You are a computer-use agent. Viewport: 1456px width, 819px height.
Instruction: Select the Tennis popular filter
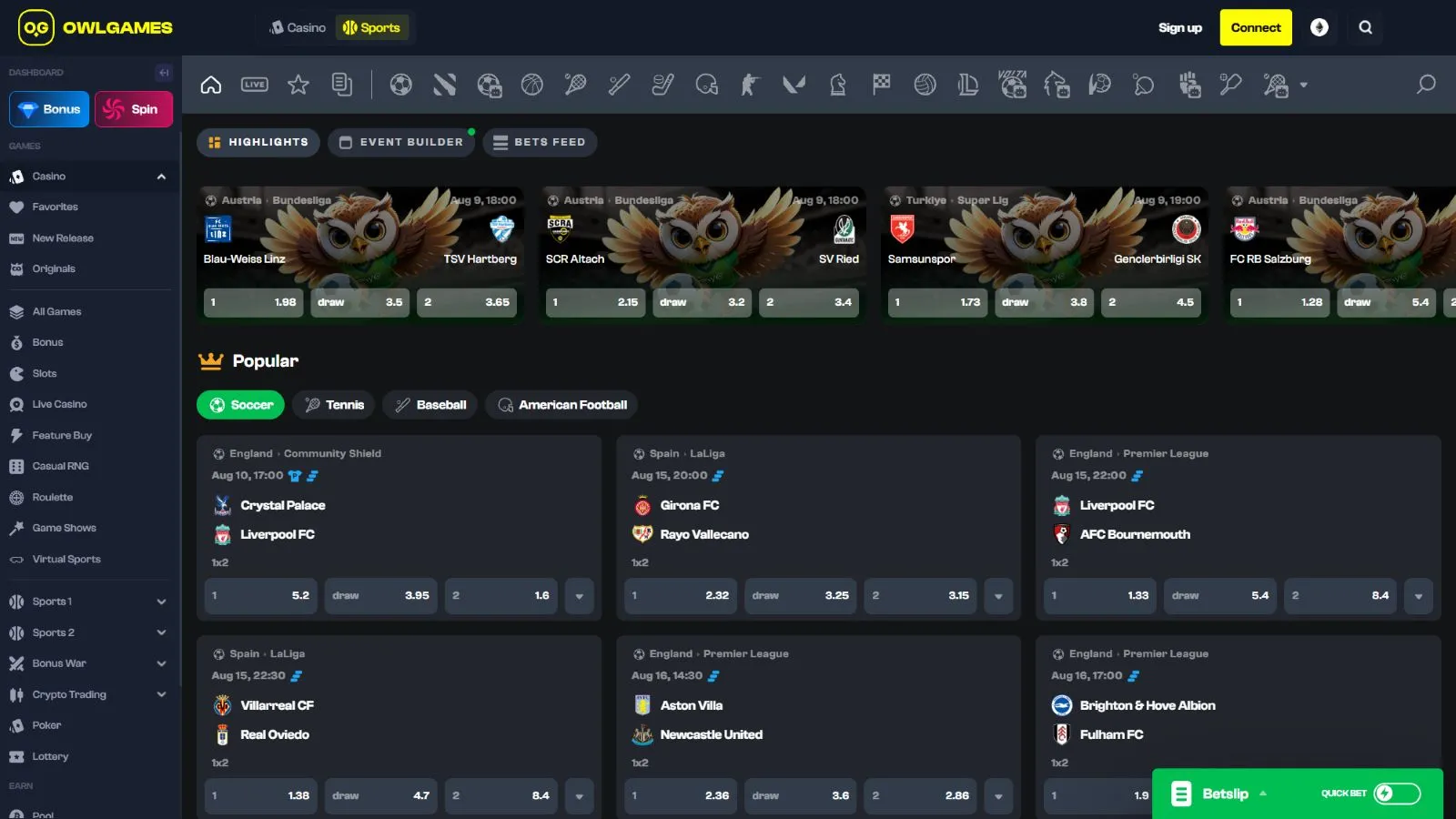[334, 405]
